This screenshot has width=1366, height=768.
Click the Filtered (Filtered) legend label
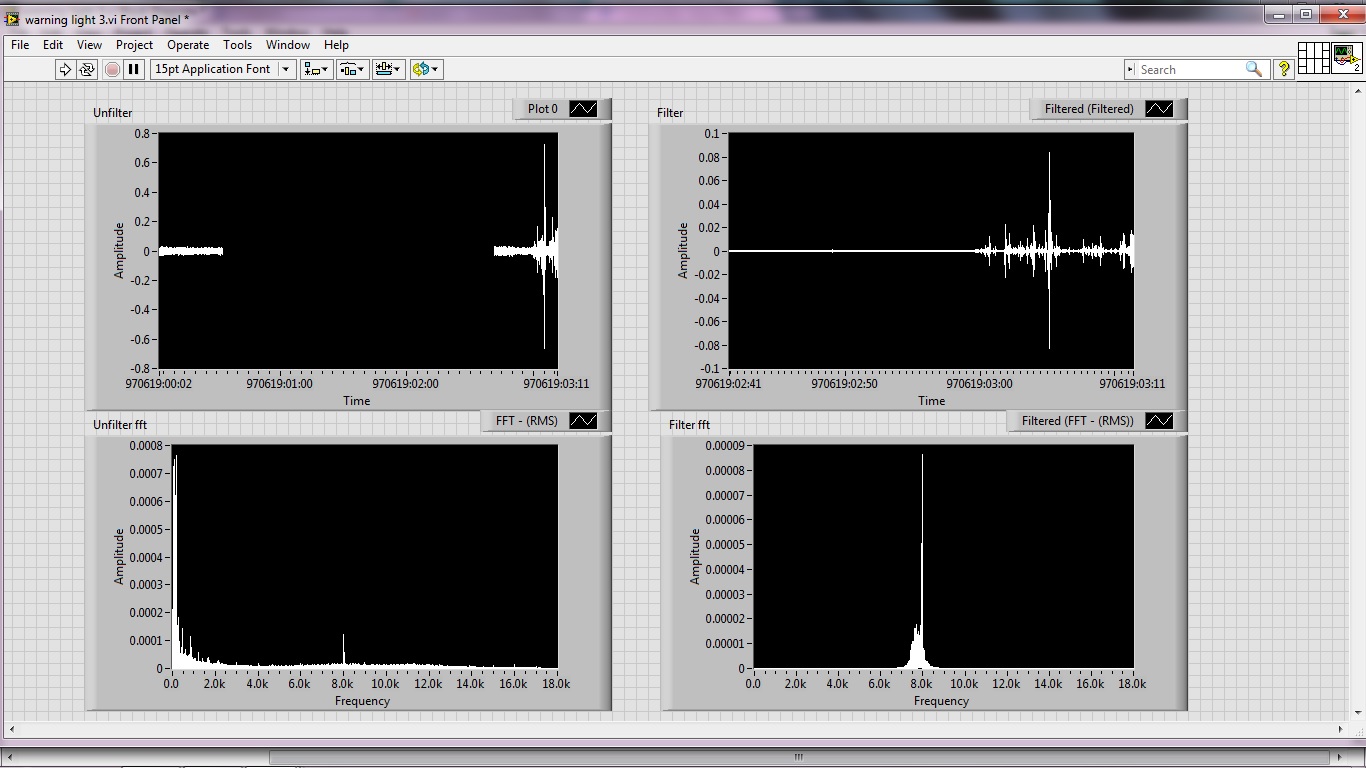(x=1089, y=109)
